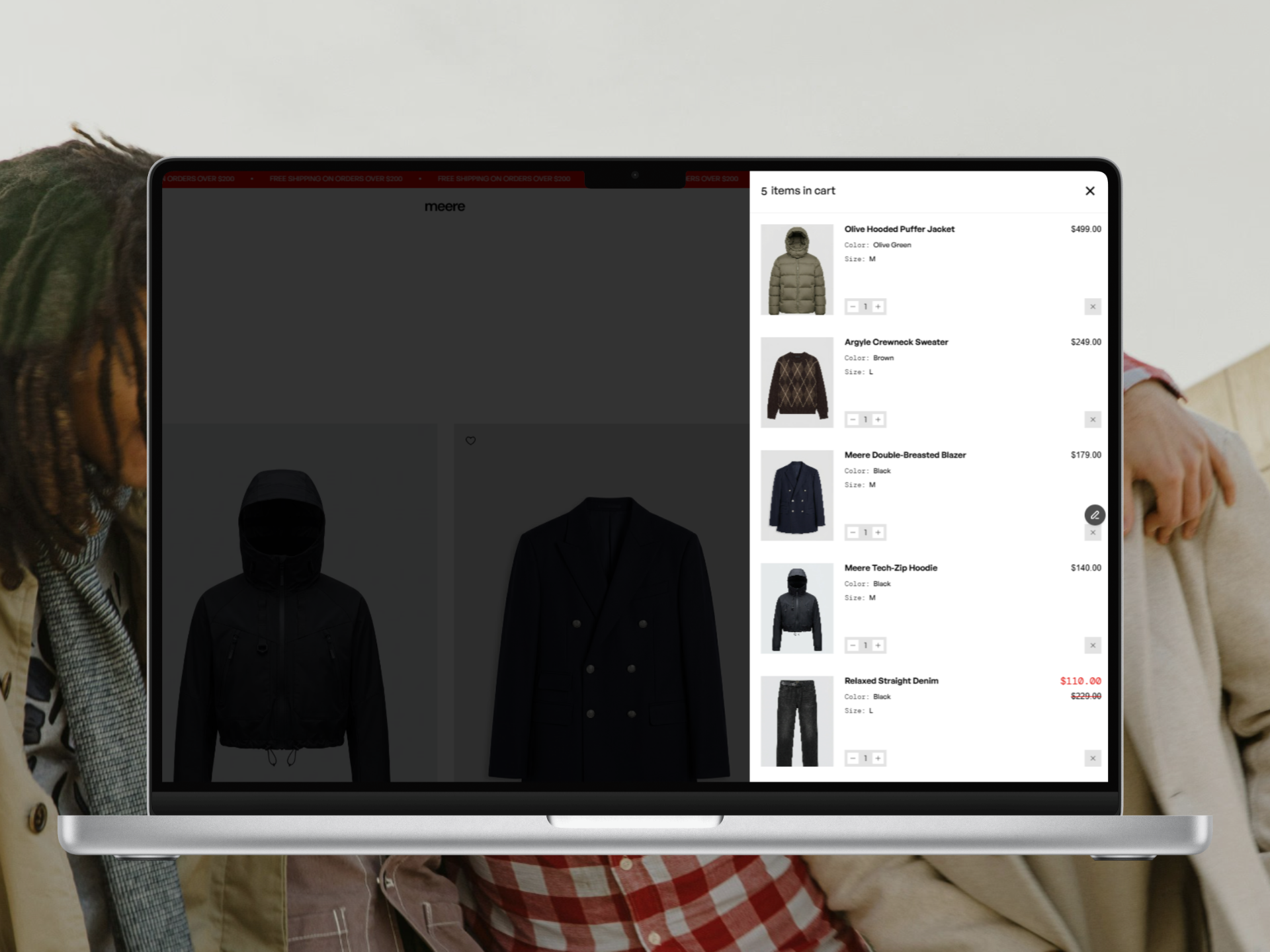Viewport: 1270px width, 952px height.
Task: Increase quantity of Meere Tech-Zip Hoodie
Action: tap(878, 645)
